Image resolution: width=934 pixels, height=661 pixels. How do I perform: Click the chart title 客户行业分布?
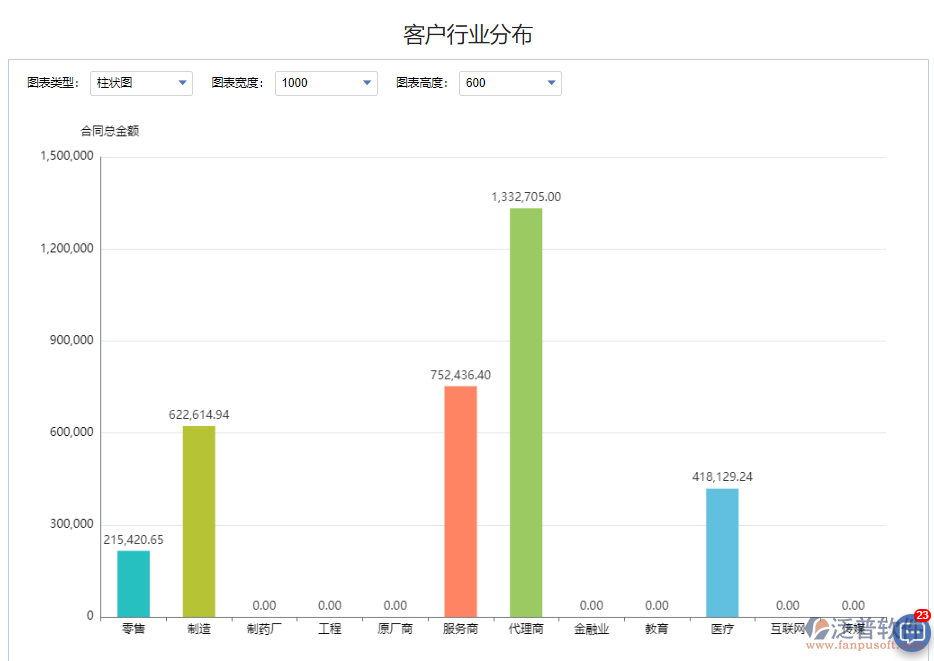point(466,33)
